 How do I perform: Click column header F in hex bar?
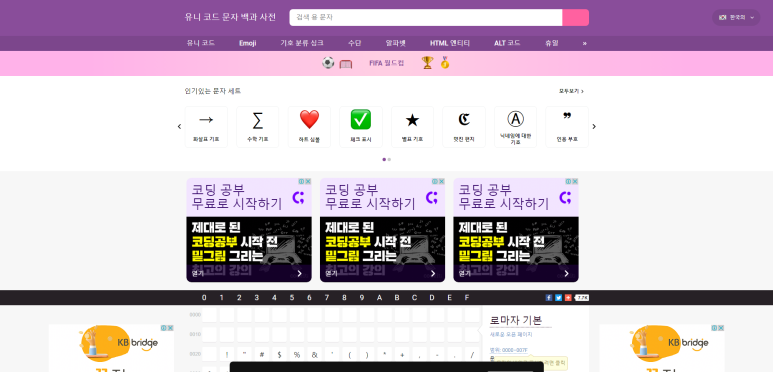(467, 298)
